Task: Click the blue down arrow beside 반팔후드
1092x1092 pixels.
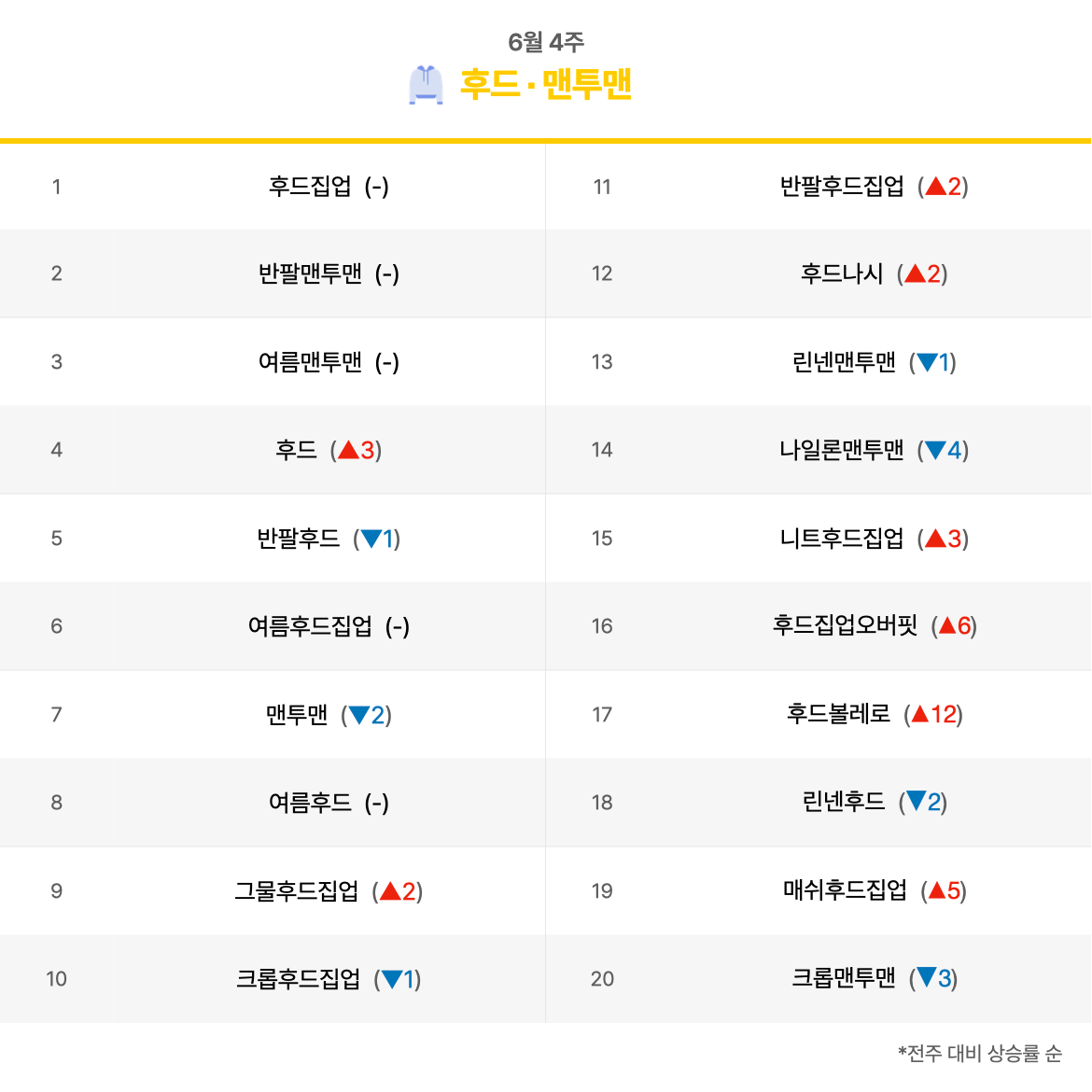Action: 371,539
